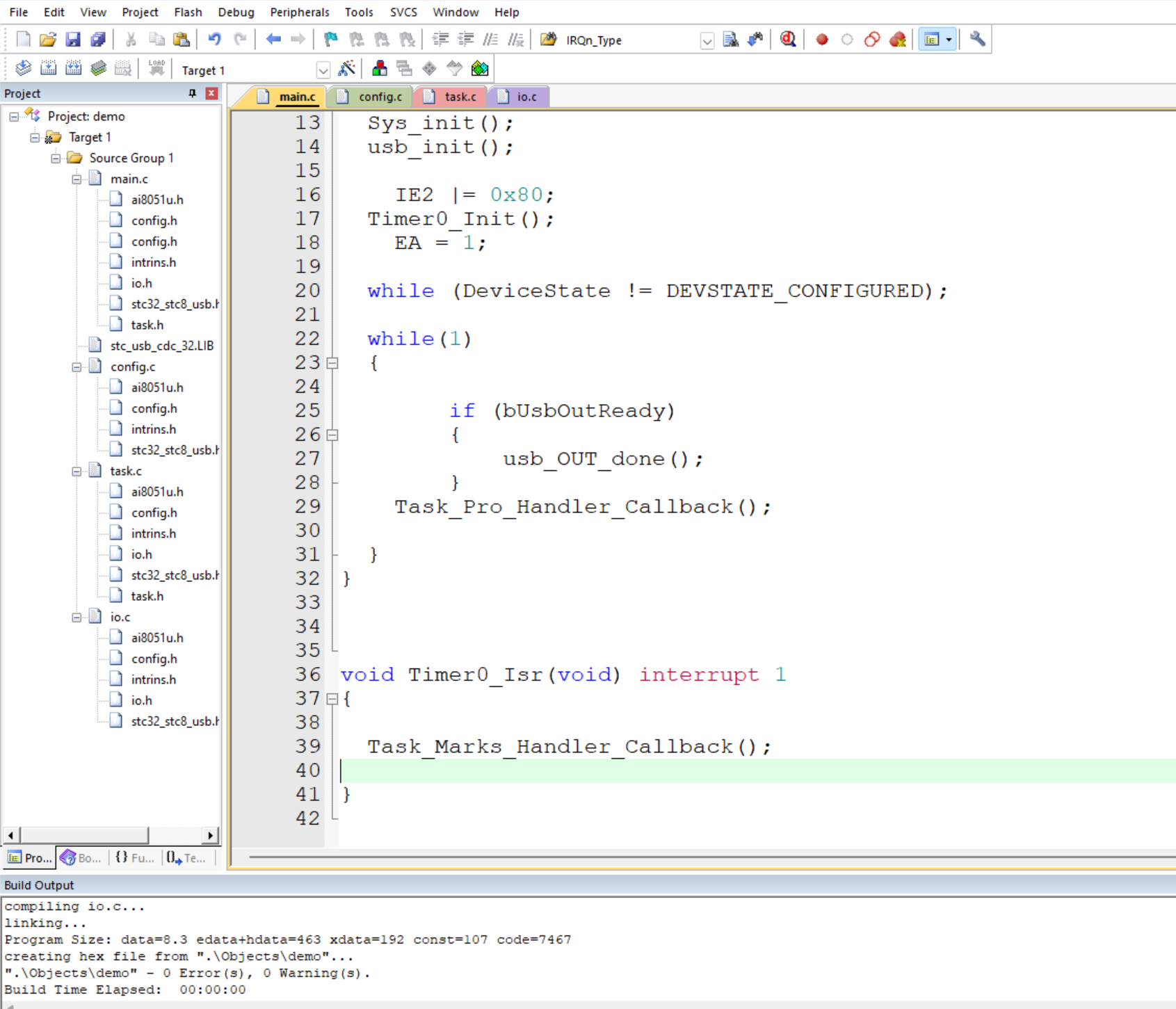Switch to Functions panel tab

[135, 857]
